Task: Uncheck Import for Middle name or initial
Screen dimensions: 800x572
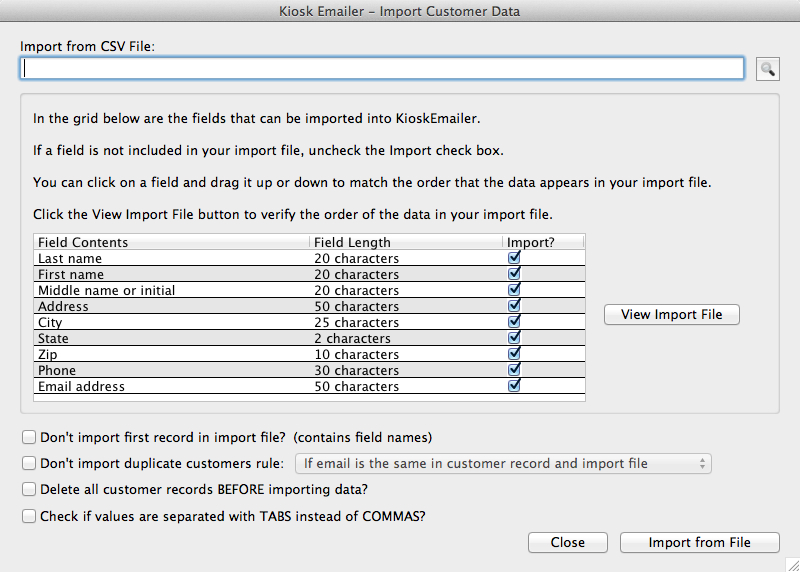Action: [x=514, y=289]
